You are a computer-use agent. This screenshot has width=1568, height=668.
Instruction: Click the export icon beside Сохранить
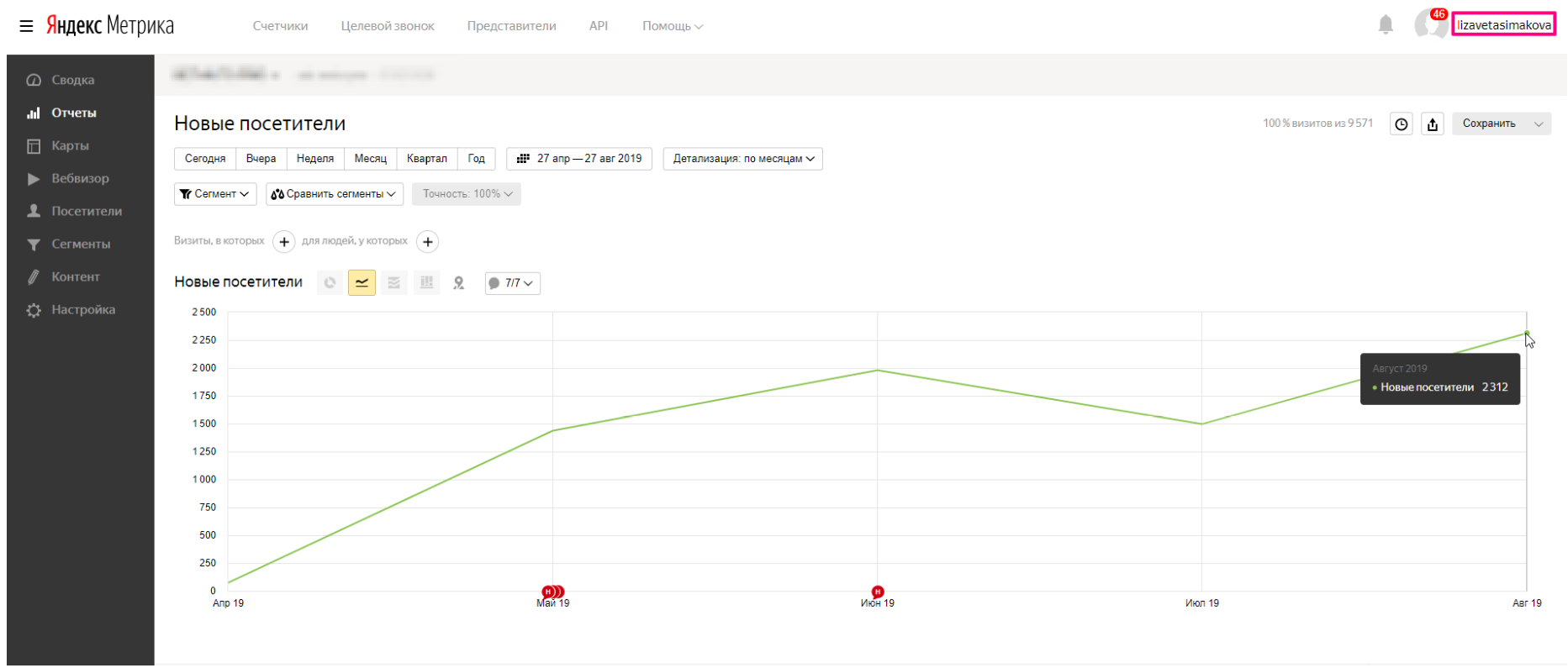coord(1433,124)
